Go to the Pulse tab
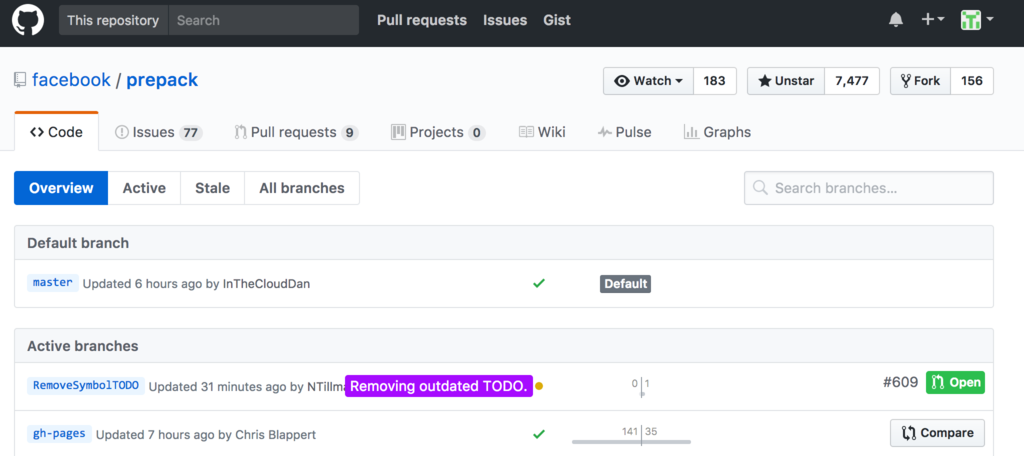This screenshot has height=456, width=1024. tap(624, 133)
